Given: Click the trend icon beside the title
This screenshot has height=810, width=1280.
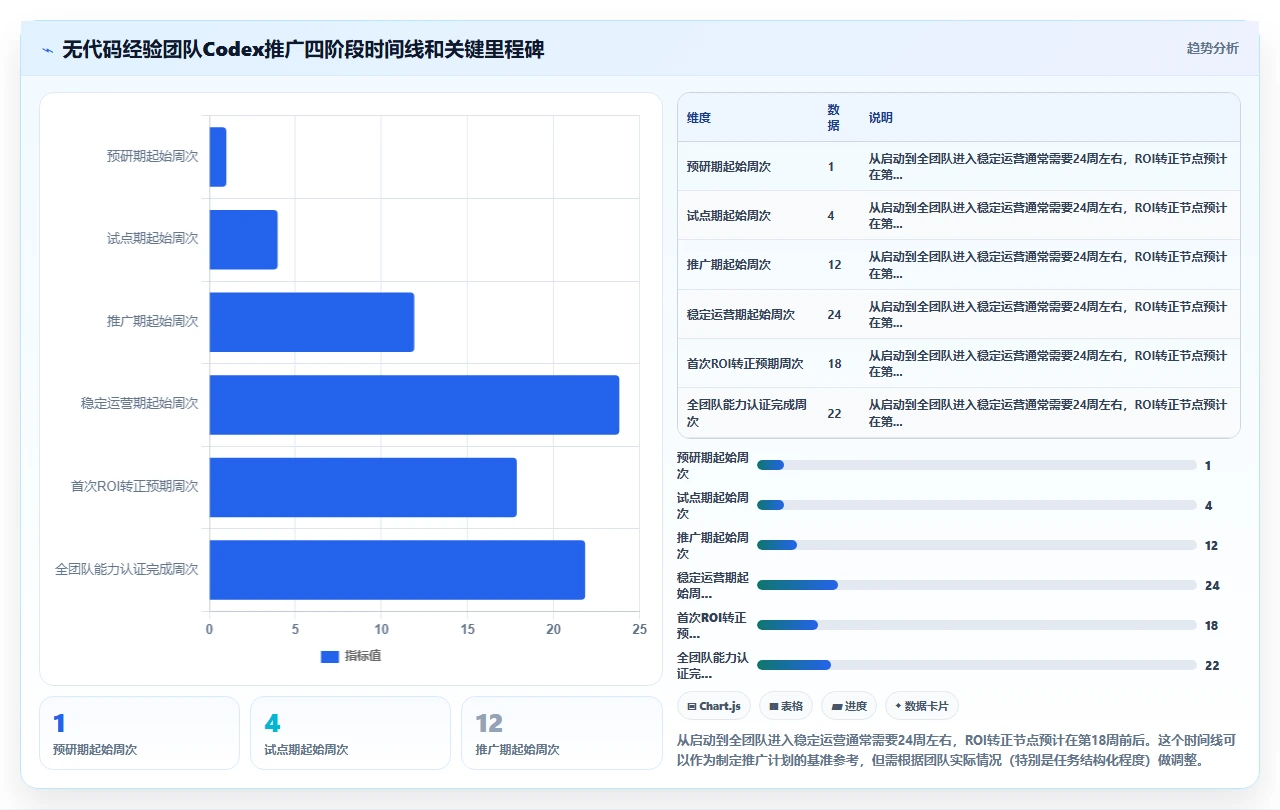Looking at the screenshot, I should coord(48,50).
